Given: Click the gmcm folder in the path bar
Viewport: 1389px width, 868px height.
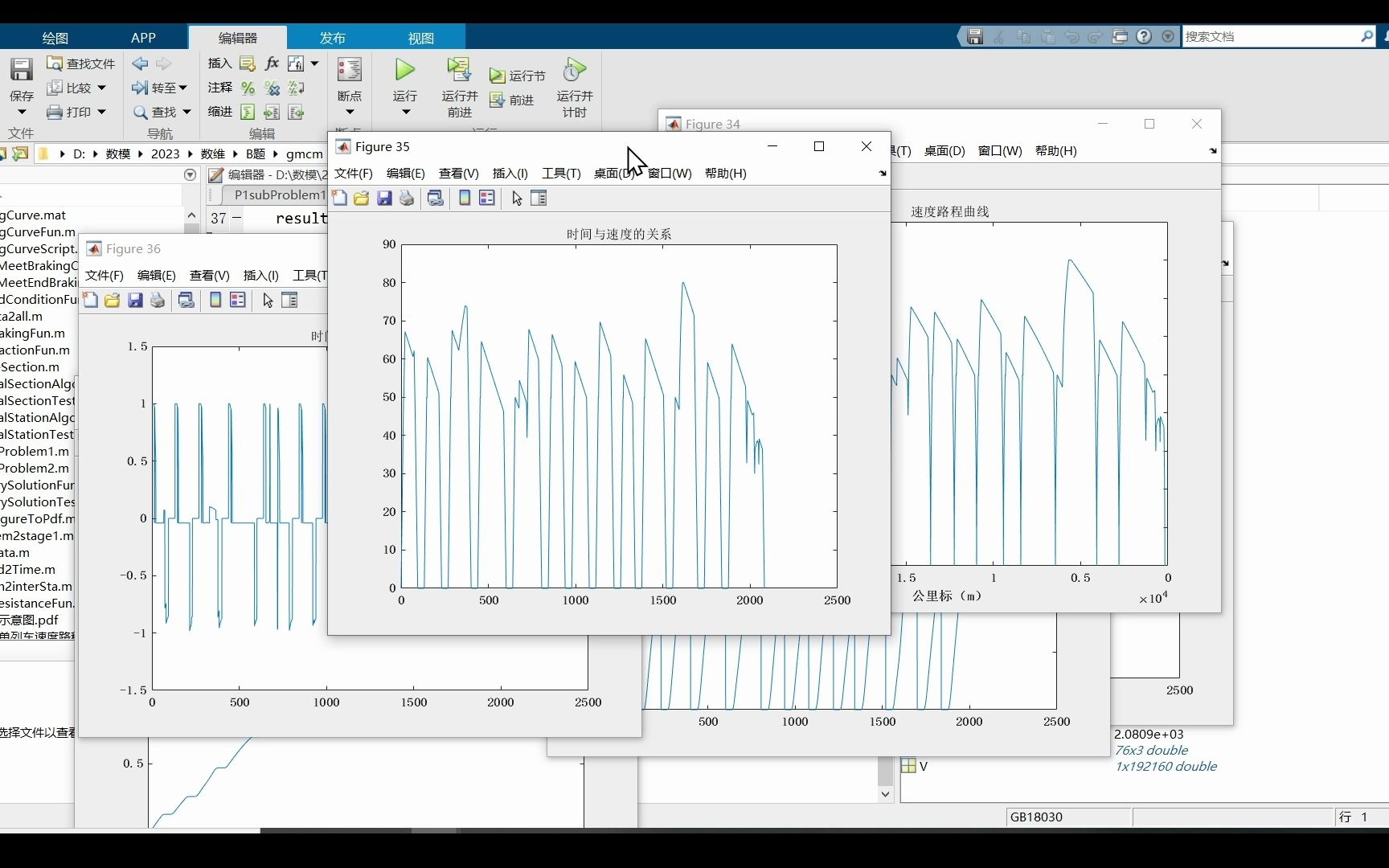Looking at the screenshot, I should 304,154.
